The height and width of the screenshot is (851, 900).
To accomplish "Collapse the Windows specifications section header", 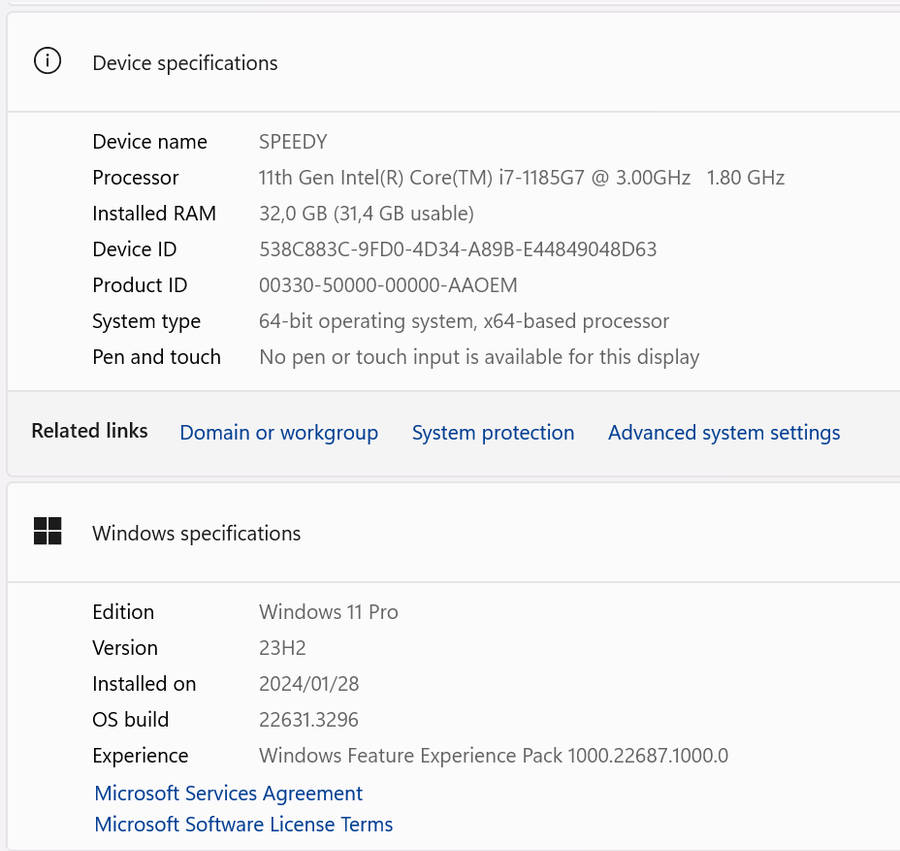I will click(450, 533).
